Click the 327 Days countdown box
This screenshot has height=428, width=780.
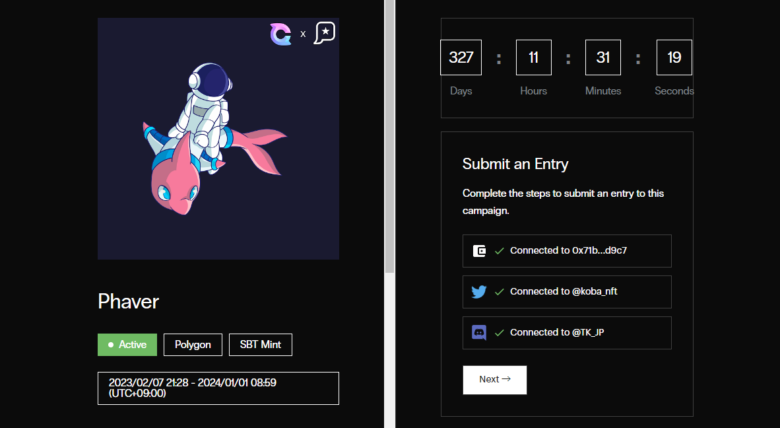point(461,57)
